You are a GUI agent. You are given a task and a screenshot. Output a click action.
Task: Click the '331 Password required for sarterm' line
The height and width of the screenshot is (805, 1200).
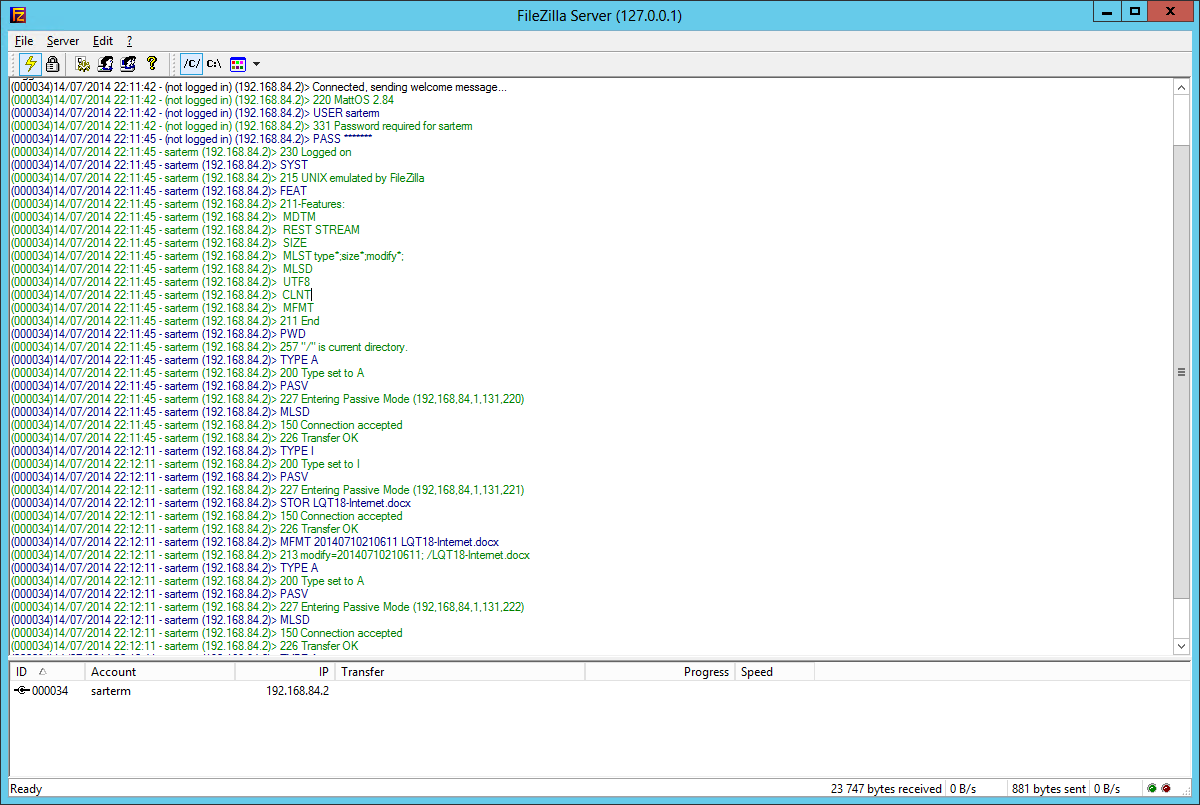pos(242,126)
